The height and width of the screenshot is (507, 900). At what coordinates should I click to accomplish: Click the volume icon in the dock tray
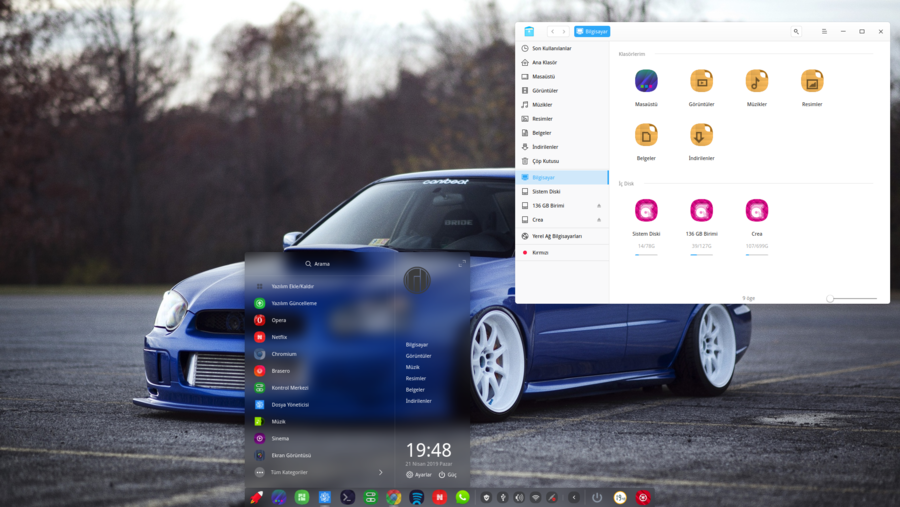(x=519, y=497)
